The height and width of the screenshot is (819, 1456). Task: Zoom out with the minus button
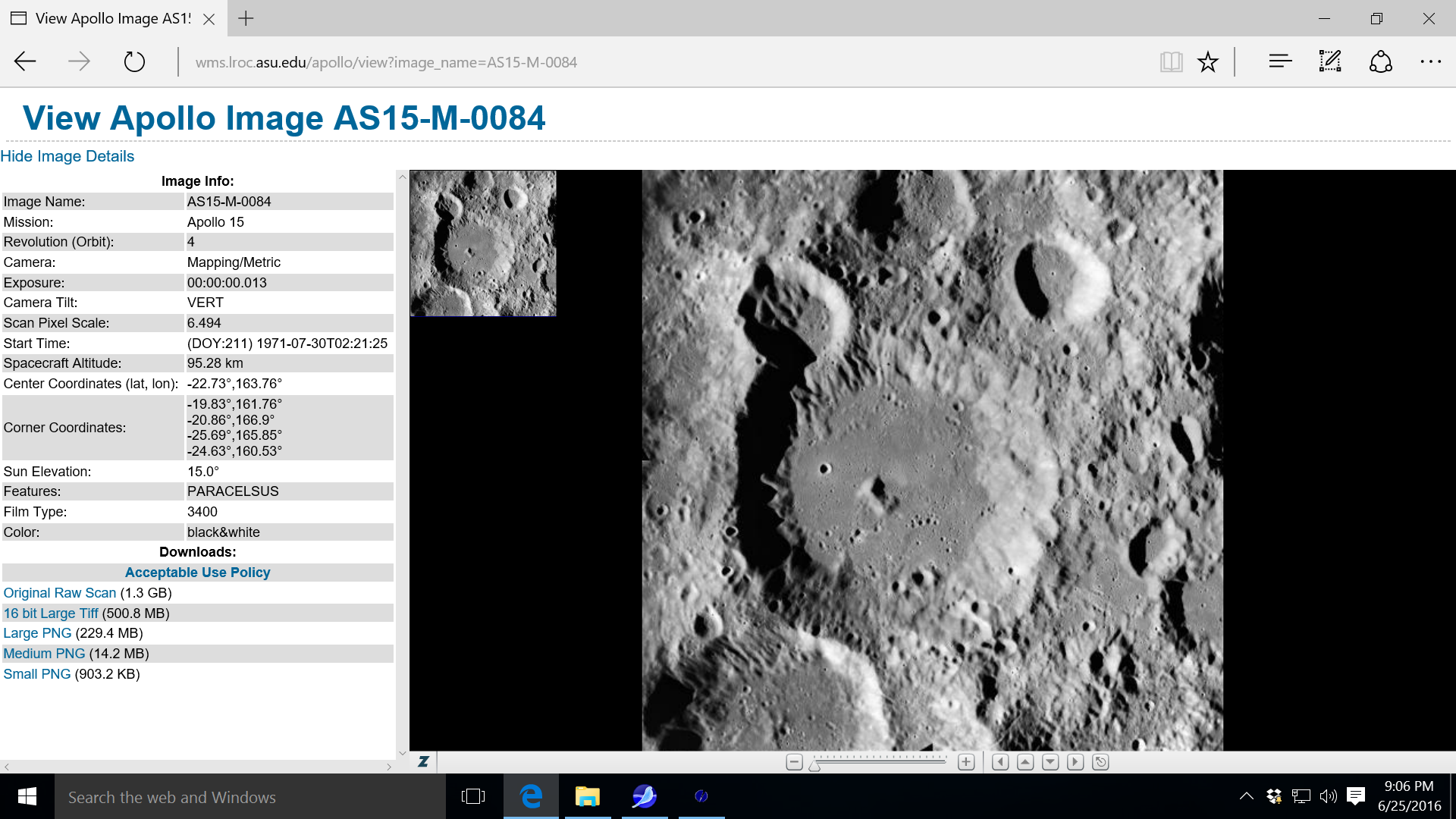point(794,762)
